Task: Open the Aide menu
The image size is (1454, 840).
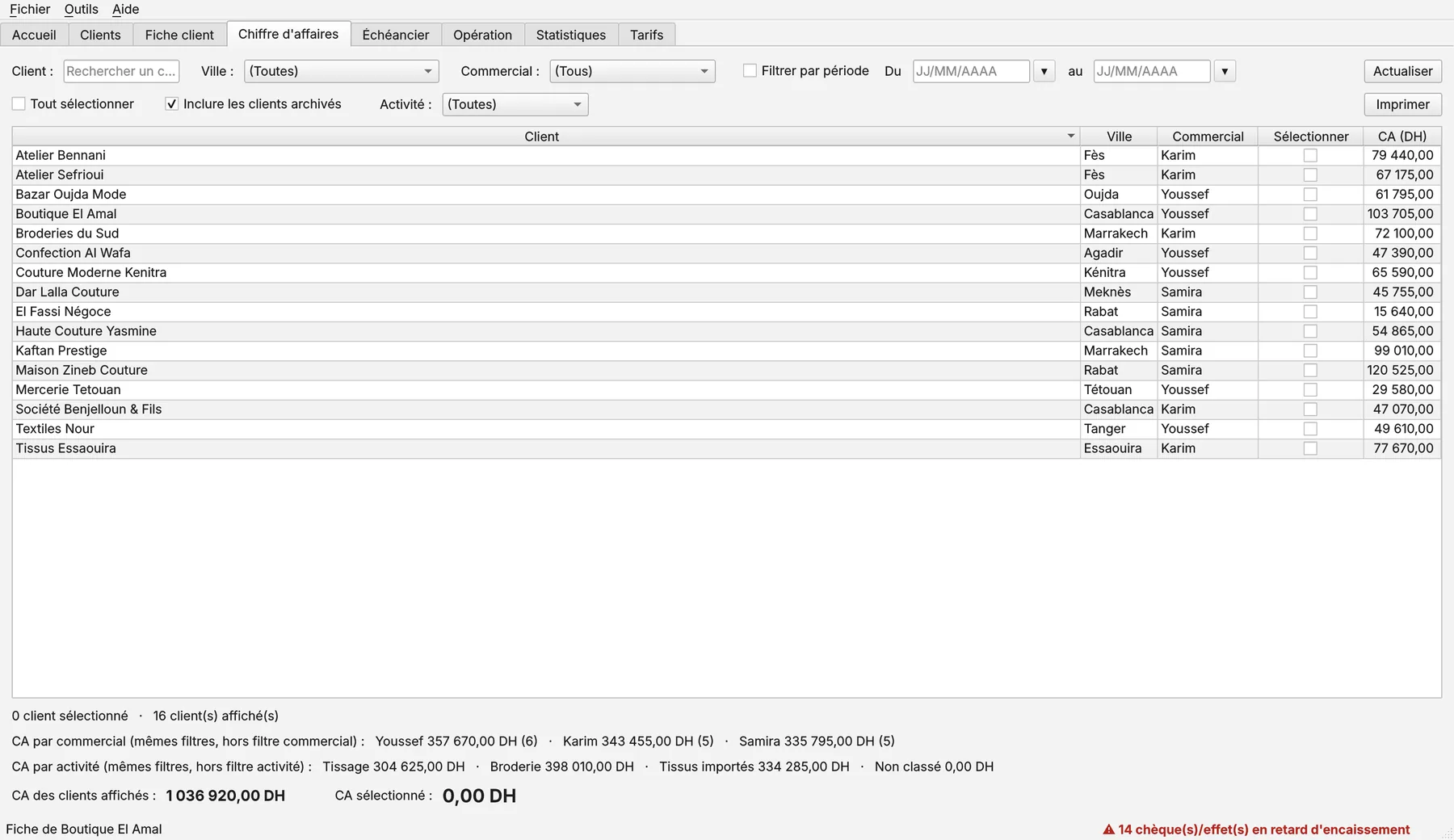Action: pyautogui.click(x=125, y=9)
